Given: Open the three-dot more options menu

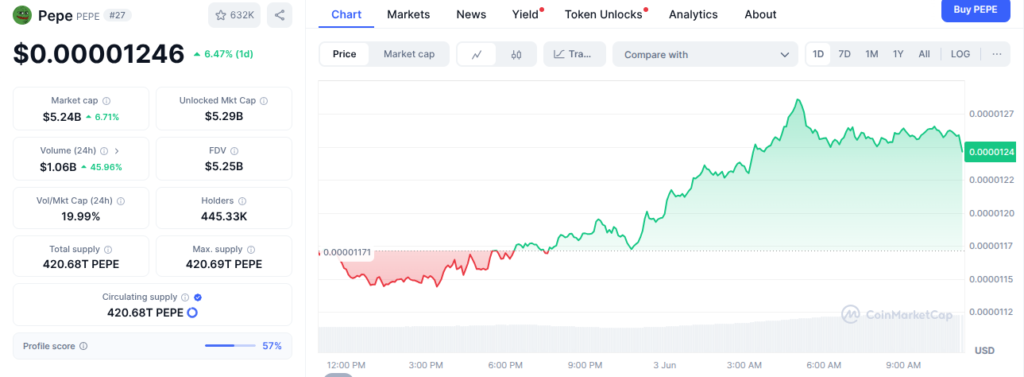Looking at the screenshot, I should pos(997,54).
